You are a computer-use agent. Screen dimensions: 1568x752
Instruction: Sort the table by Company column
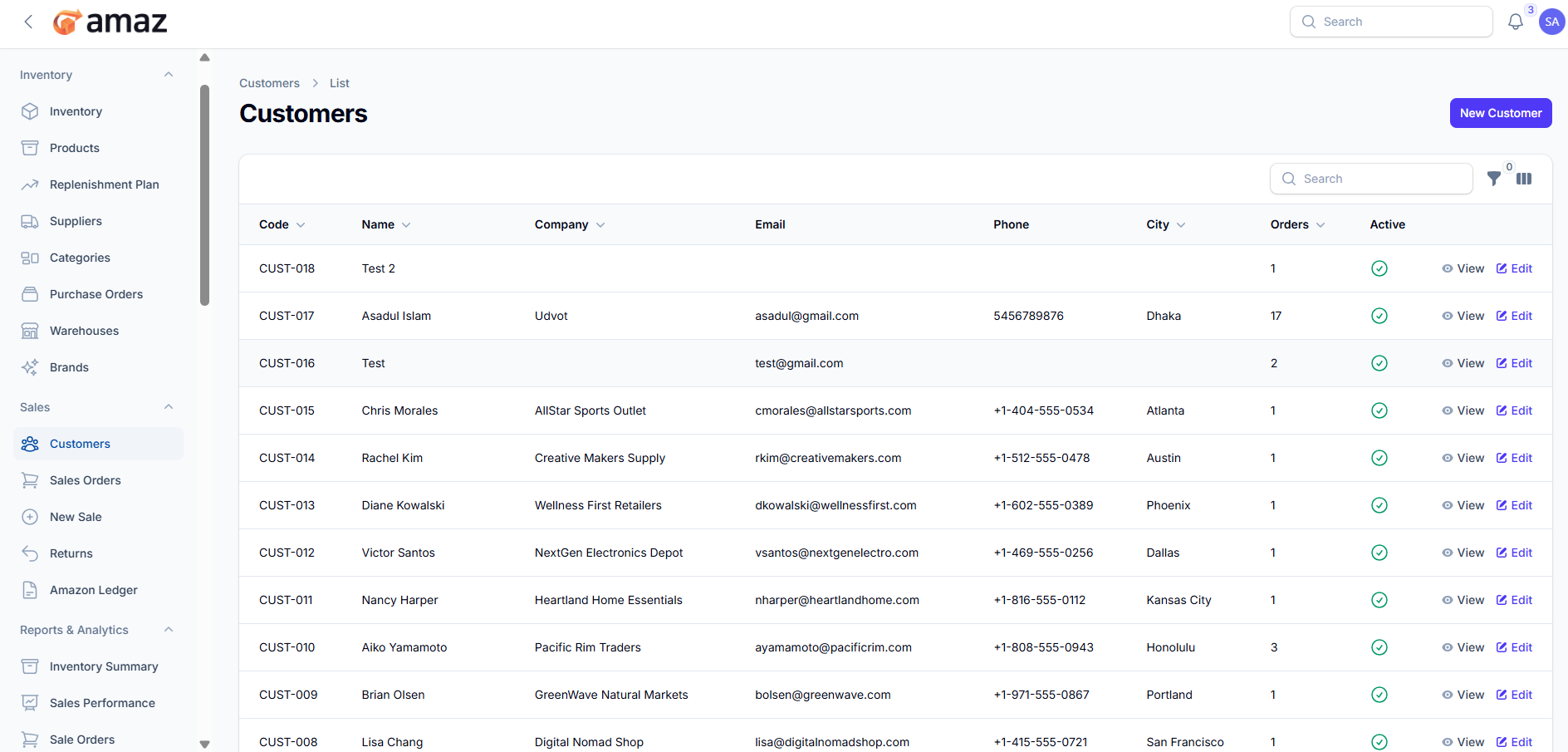pos(570,224)
